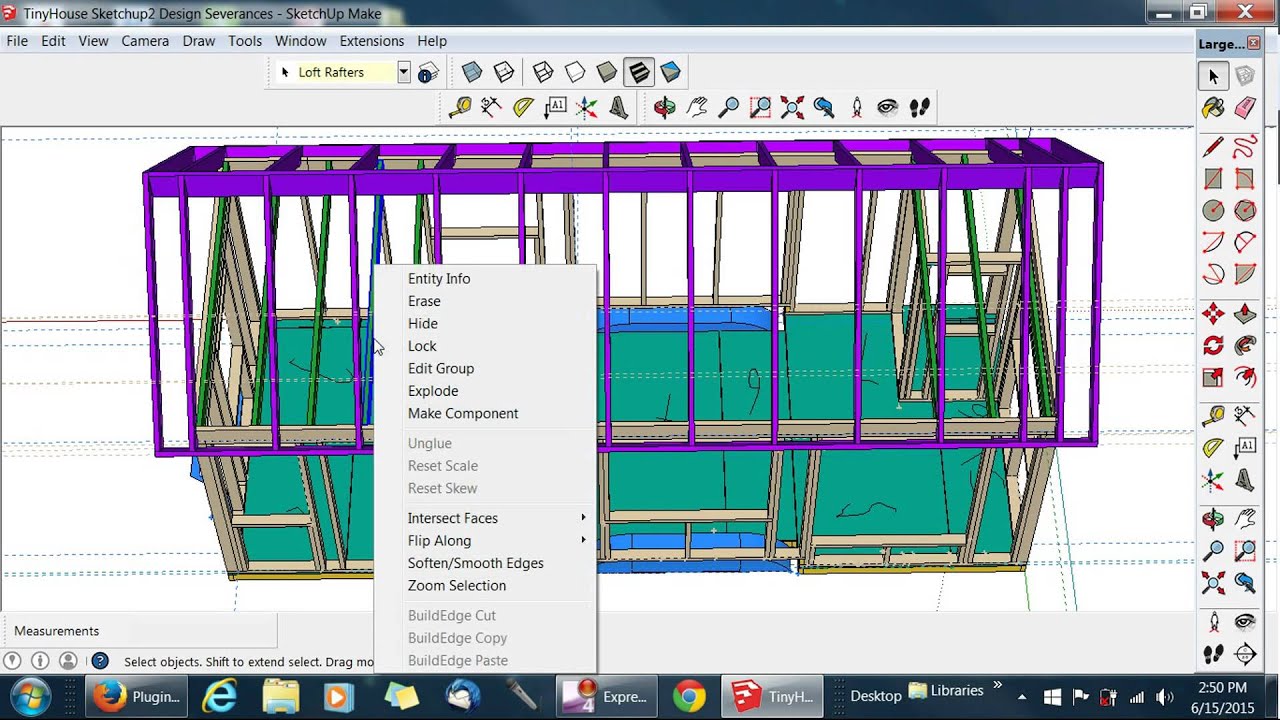Select Zoom Extents in top toolbar
Image resolution: width=1280 pixels, height=720 pixels.
[792, 107]
